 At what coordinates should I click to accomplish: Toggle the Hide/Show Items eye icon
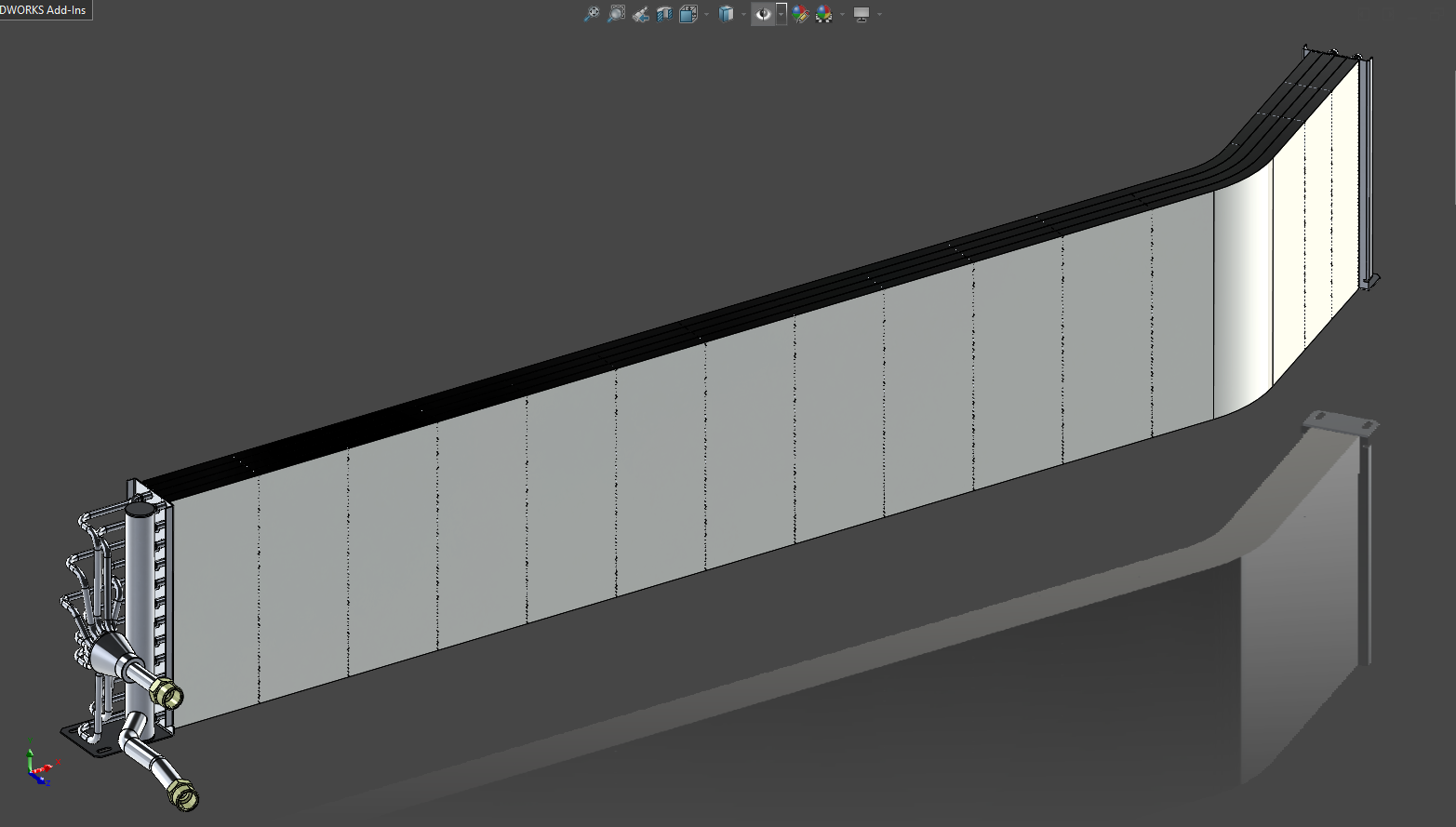763,14
